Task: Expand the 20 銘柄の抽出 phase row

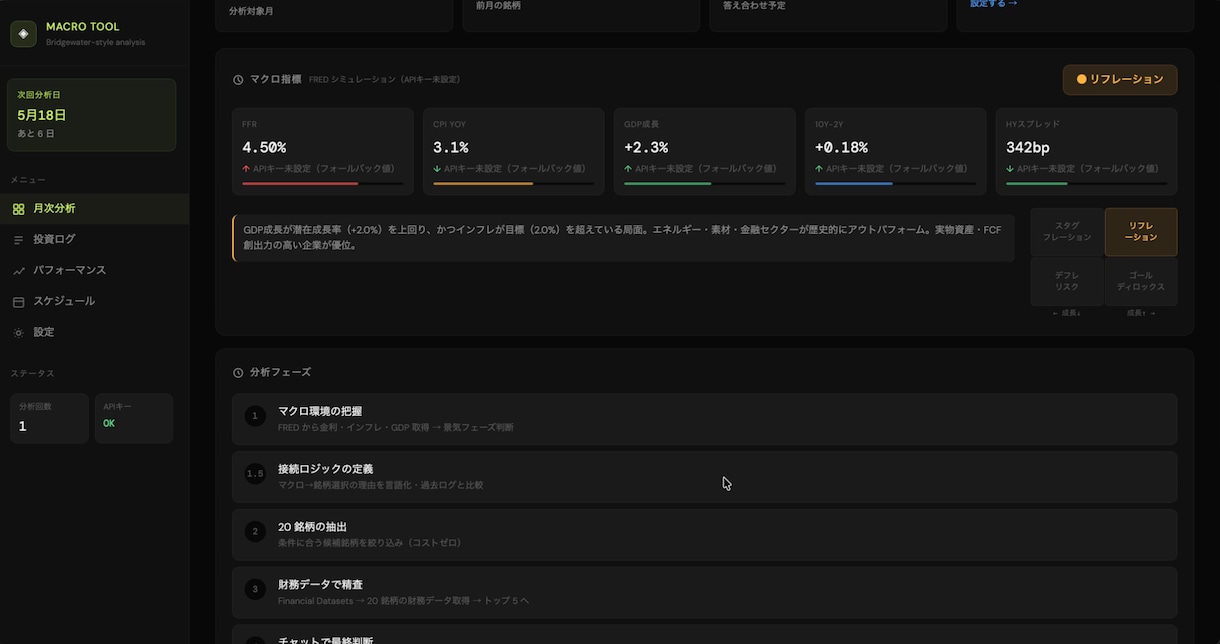Action: [x=704, y=535]
